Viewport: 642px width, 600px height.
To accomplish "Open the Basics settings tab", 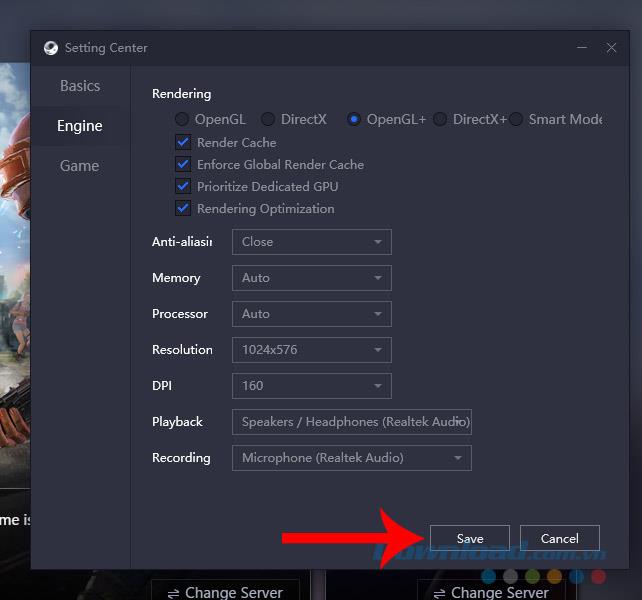I will click(80, 86).
